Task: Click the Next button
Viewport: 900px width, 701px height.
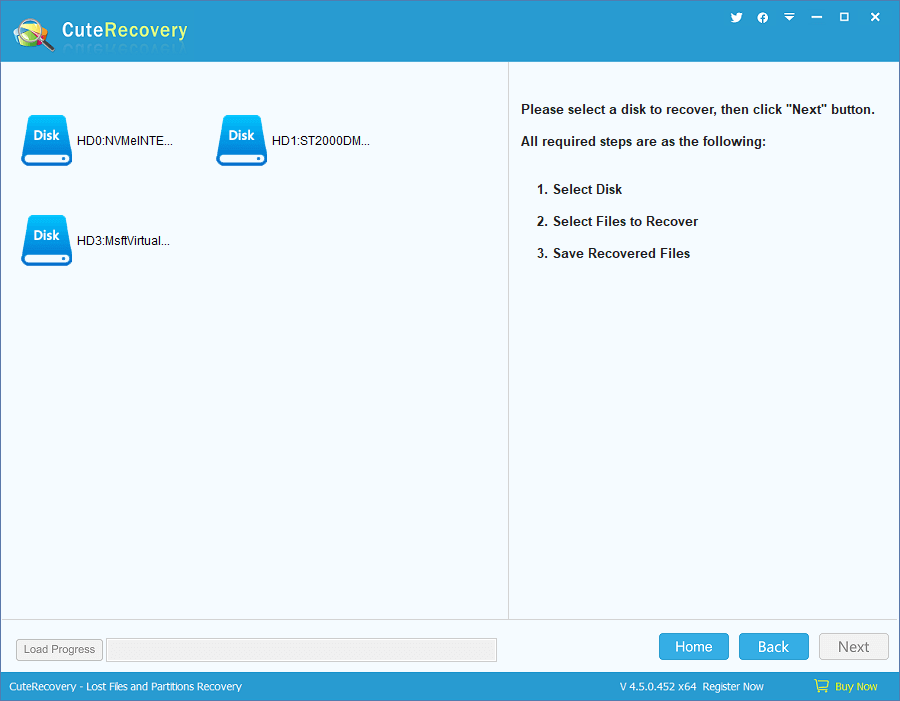Action: pos(854,646)
